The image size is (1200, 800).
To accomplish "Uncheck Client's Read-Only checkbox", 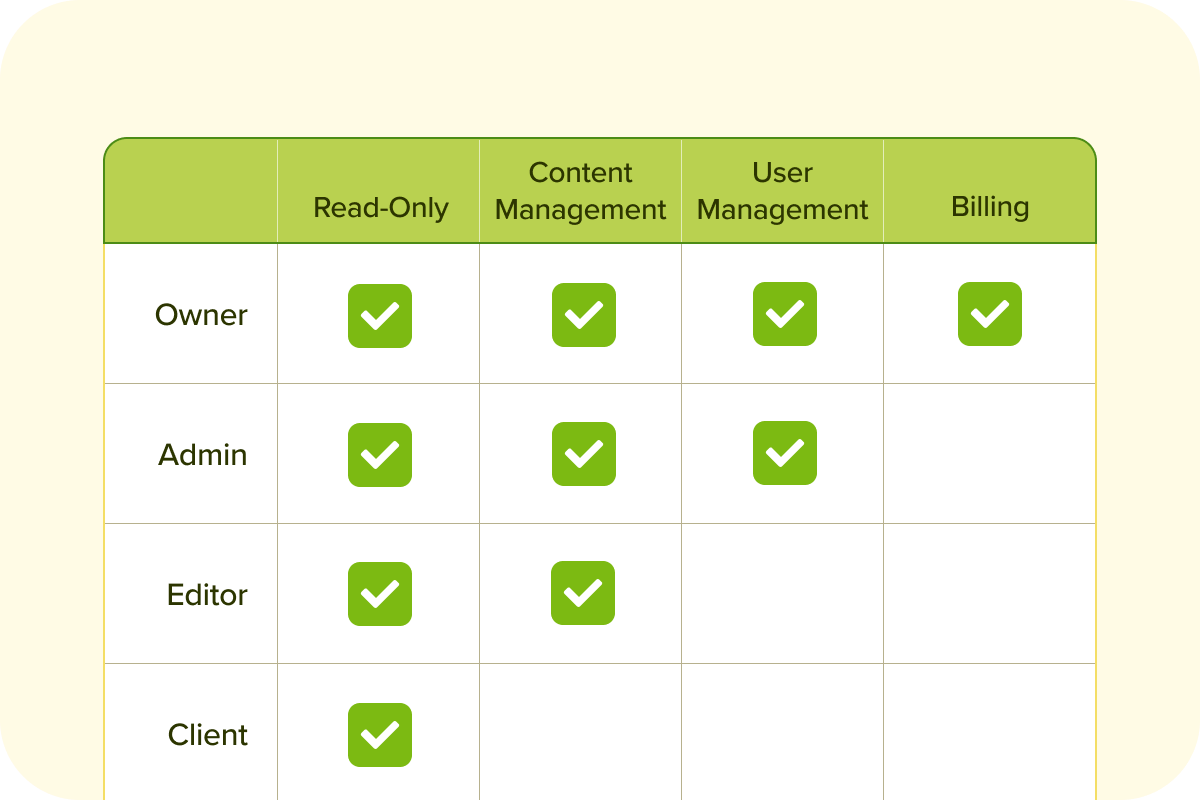I will (380, 735).
